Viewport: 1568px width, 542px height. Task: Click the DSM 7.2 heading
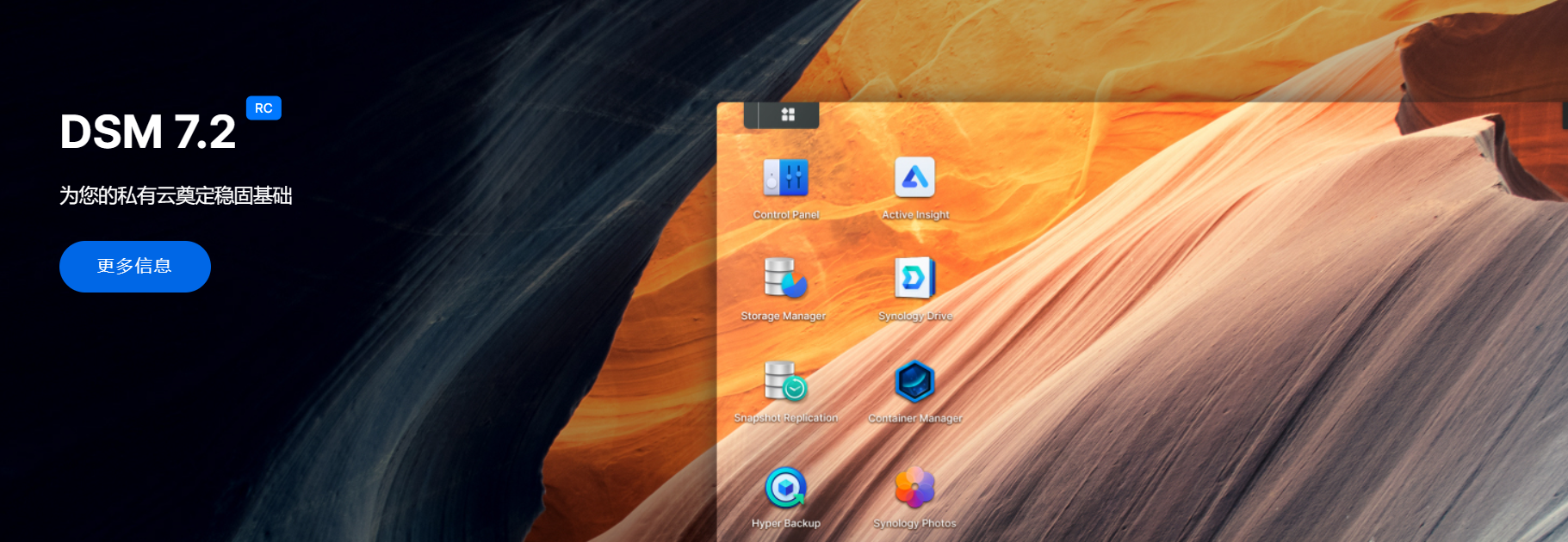(147, 132)
